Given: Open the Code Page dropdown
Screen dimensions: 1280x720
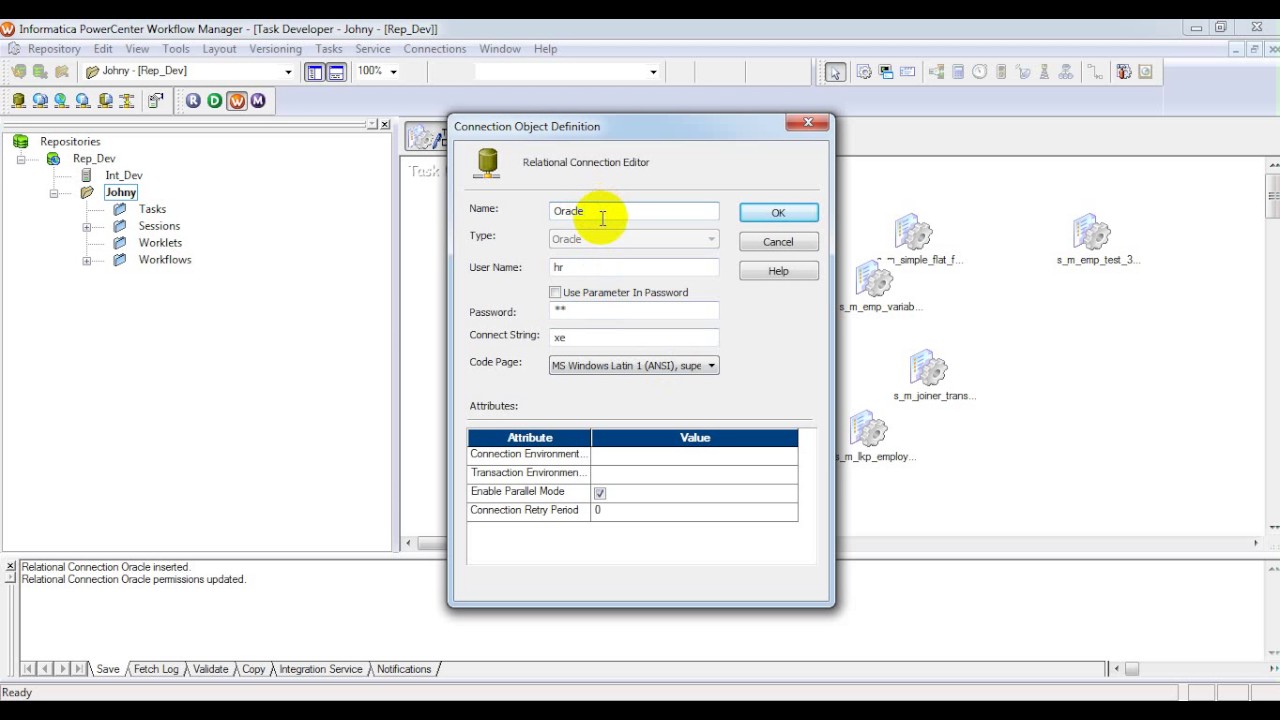Looking at the screenshot, I should click(712, 366).
